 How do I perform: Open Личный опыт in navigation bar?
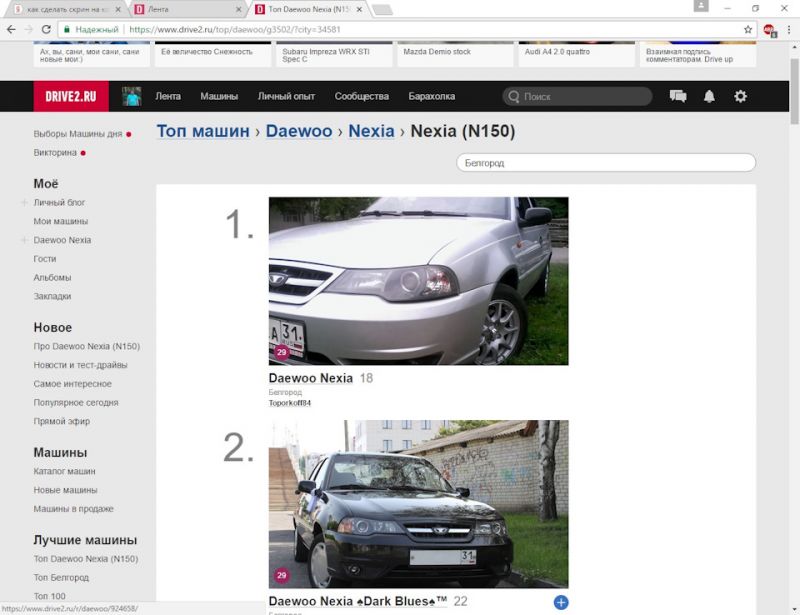point(286,96)
